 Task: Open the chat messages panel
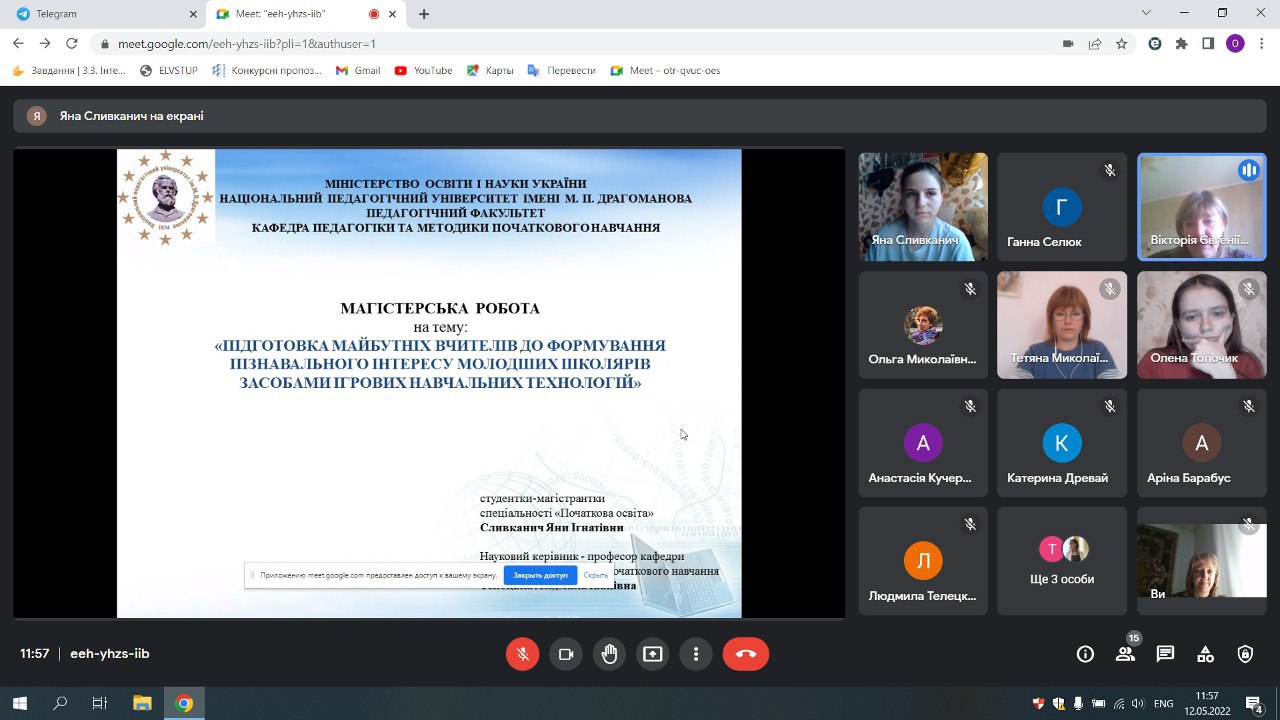tap(1165, 654)
